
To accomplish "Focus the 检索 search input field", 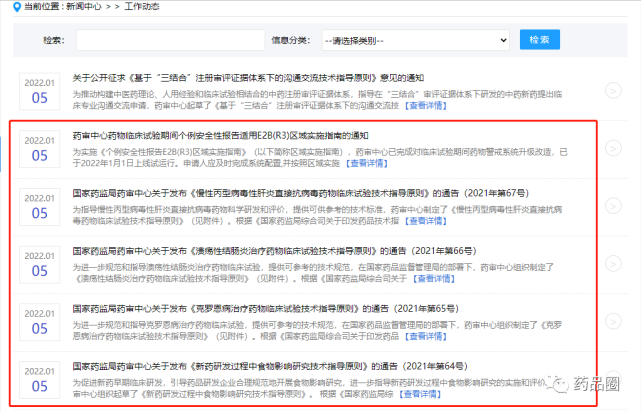I will pos(170,40).
